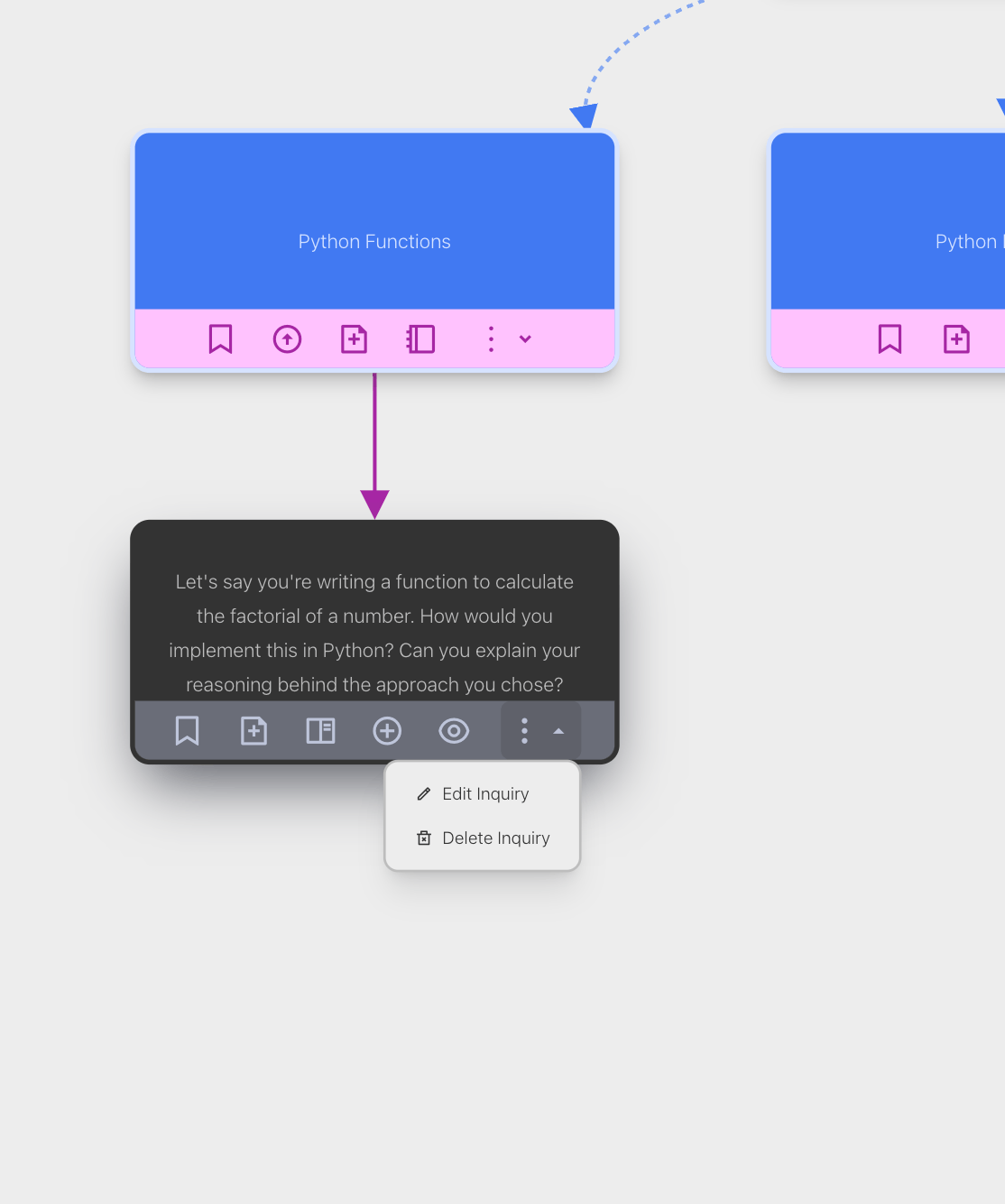Choose Edit Inquiry from the popup menu
This screenshot has height=1204, width=1005.
[x=484, y=794]
